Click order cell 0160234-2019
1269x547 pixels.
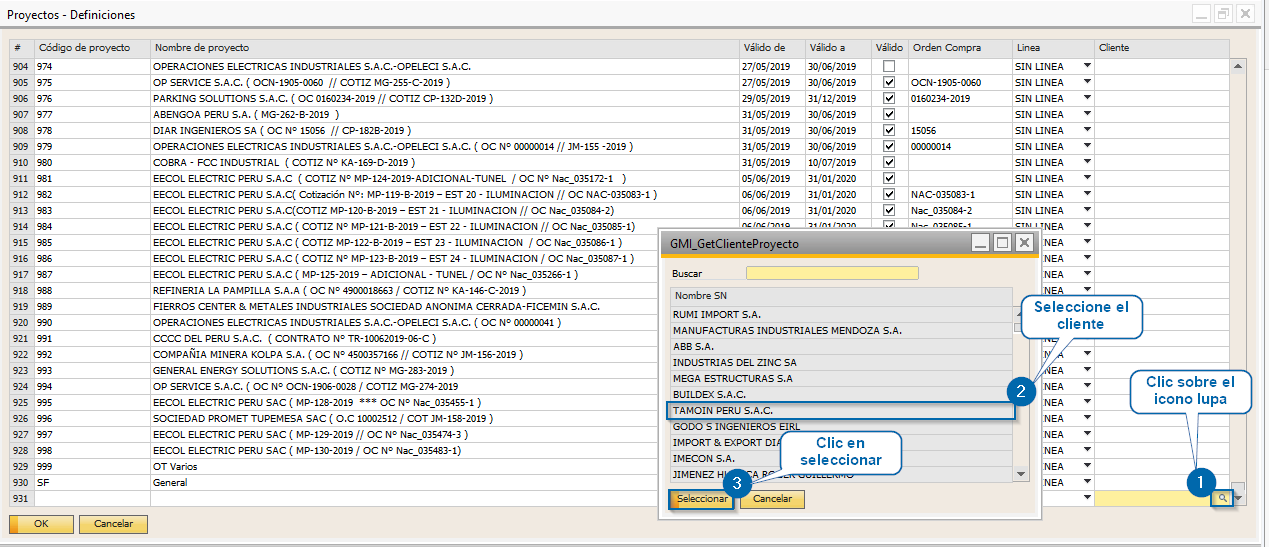click(960, 98)
